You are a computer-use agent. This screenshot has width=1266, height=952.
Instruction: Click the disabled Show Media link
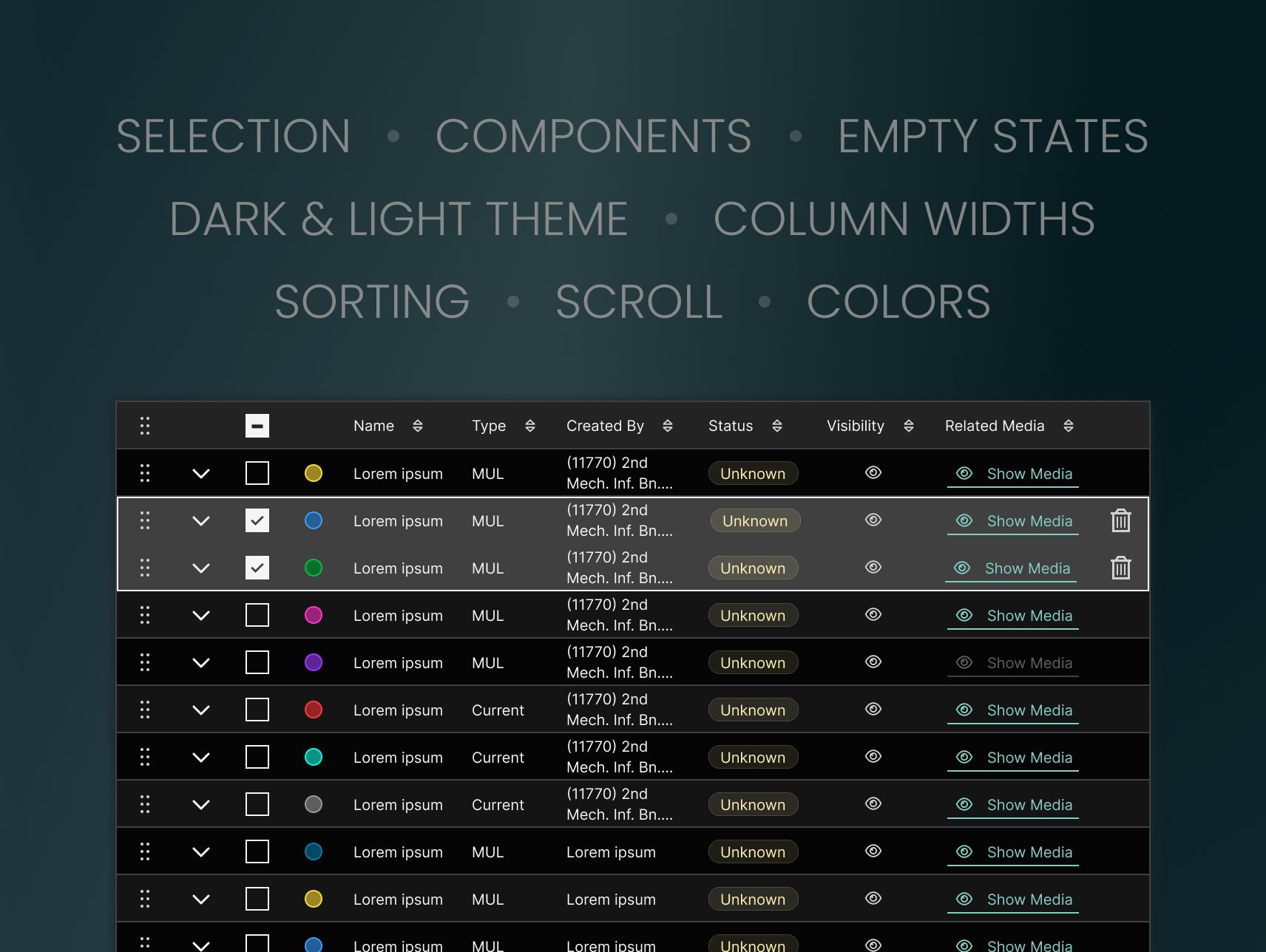[x=1029, y=662]
